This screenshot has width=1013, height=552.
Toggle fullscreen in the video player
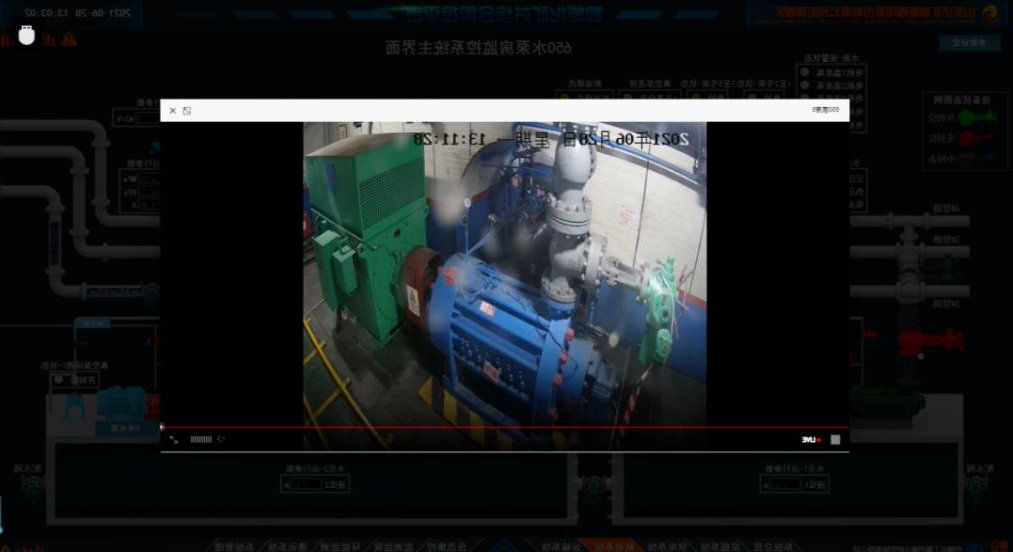tap(174, 439)
